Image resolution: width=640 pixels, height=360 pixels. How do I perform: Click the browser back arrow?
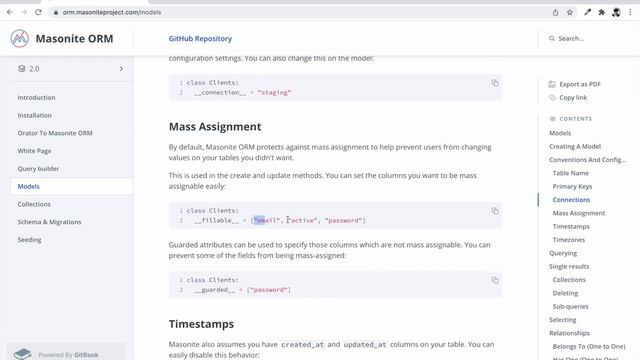pyautogui.click(x=10, y=12)
